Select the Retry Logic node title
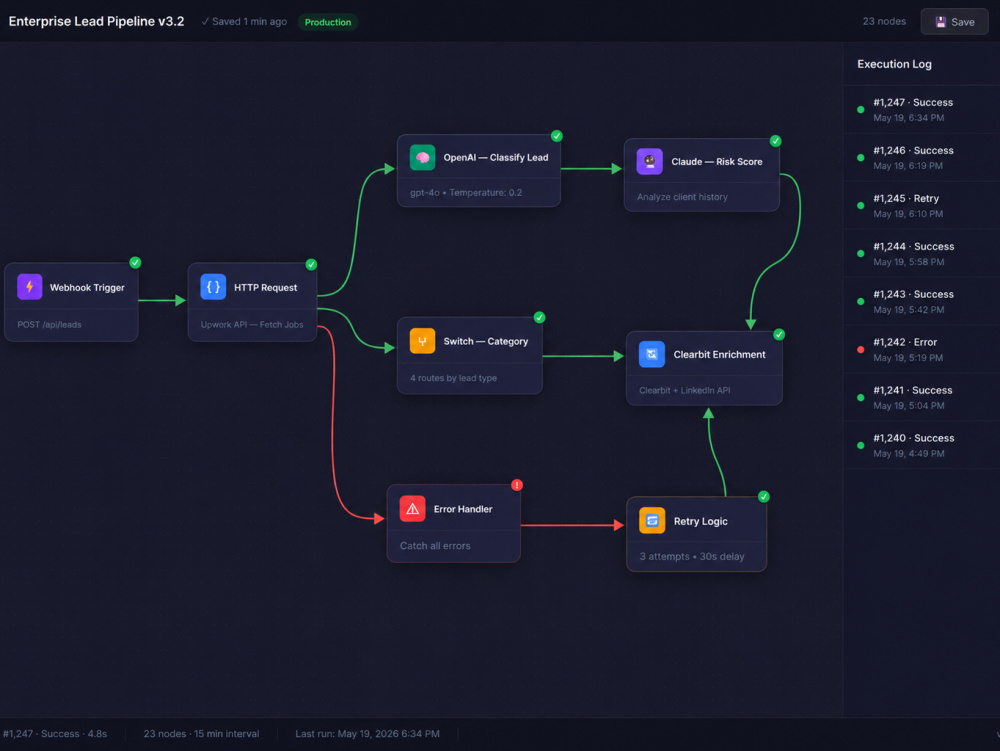Screen dimensions: 1000x751 (700, 521)
